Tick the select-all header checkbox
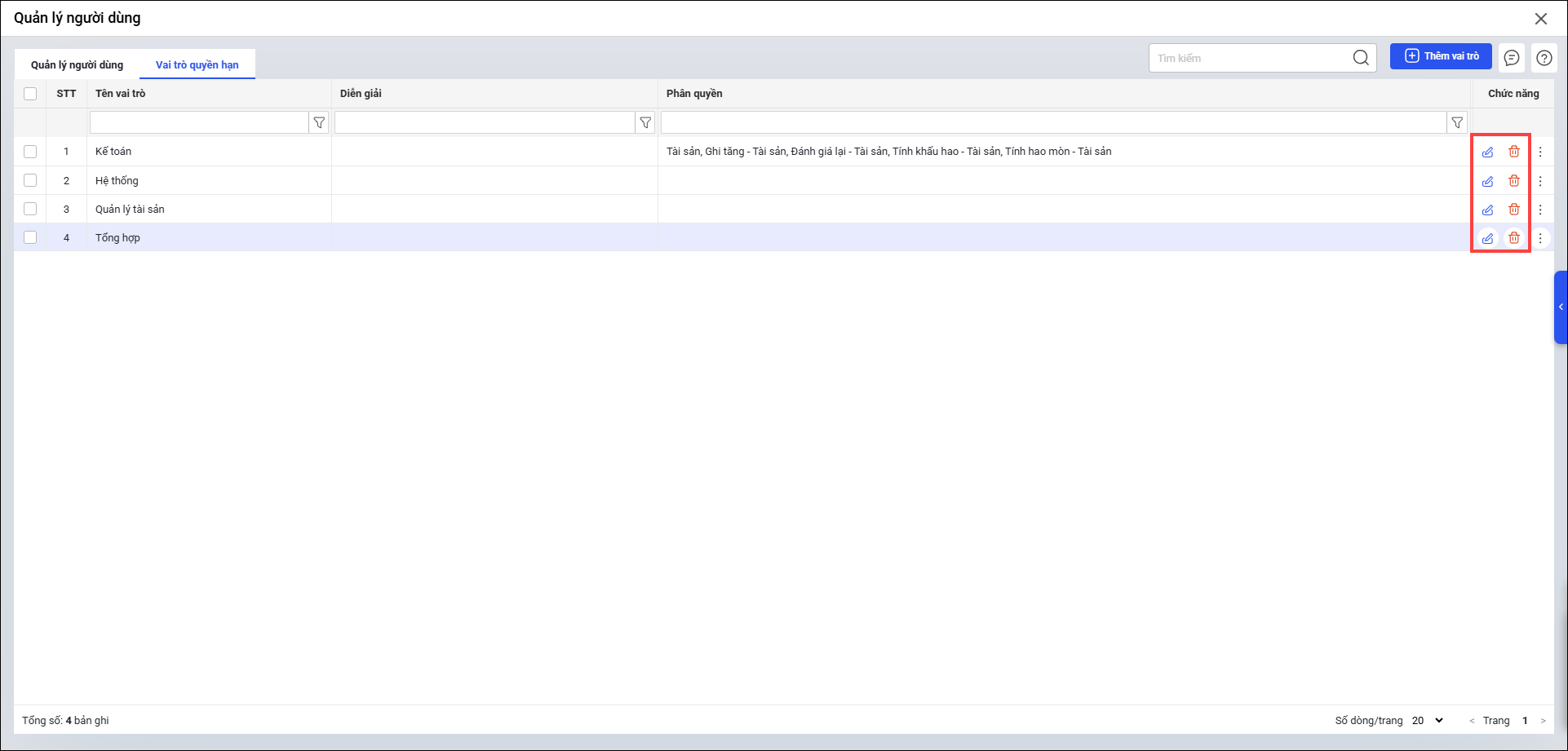This screenshot has width=1568, height=751. [x=30, y=94]
